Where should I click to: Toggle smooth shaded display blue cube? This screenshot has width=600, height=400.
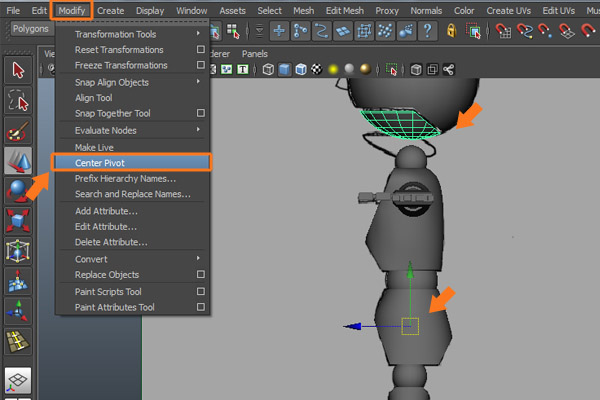coord(285,70)
